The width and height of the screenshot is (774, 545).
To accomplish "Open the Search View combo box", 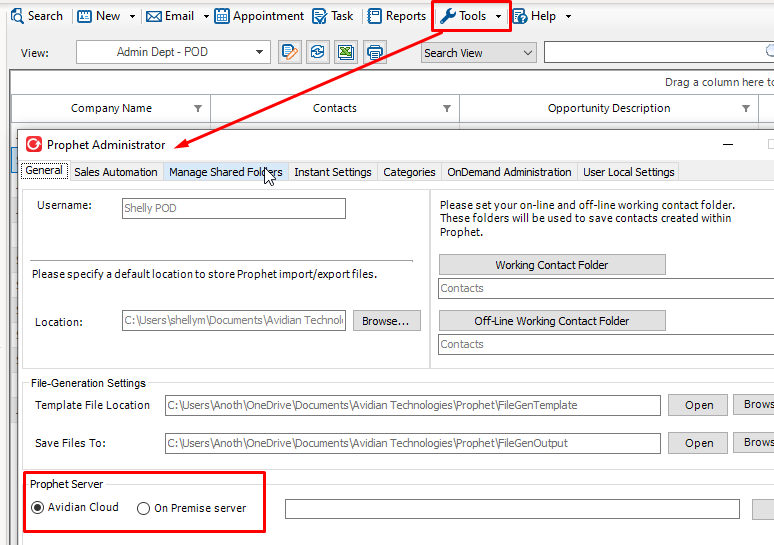I will coord(478,53).
